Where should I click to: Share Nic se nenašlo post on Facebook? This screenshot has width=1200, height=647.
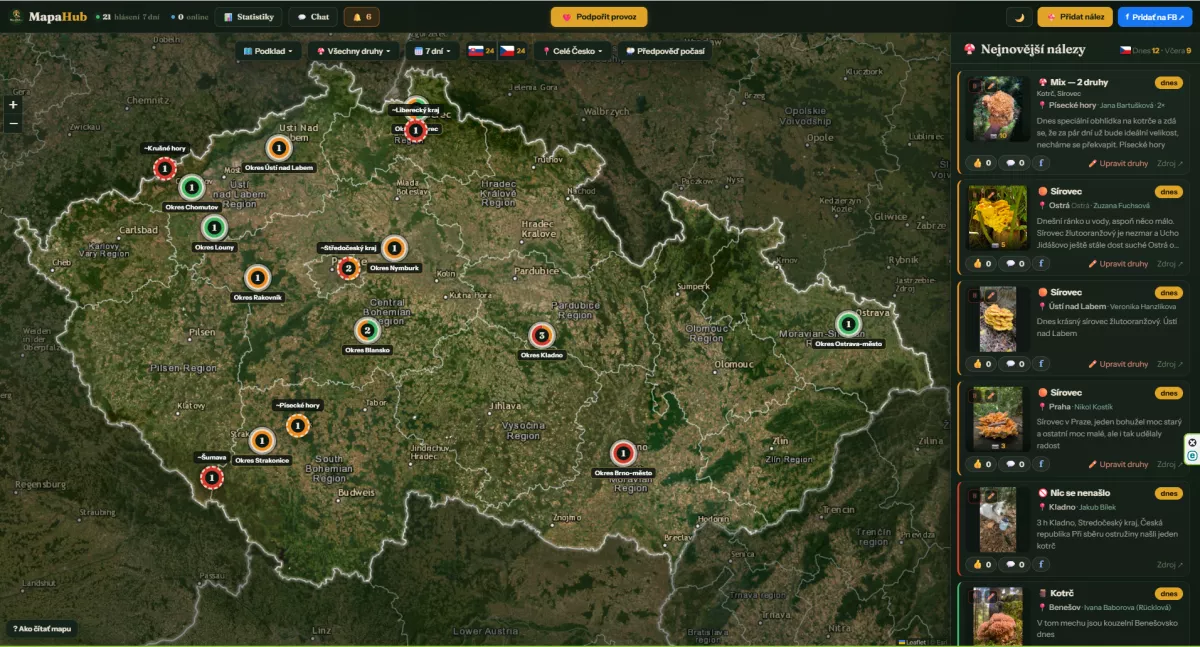(x=1041, y=565)
